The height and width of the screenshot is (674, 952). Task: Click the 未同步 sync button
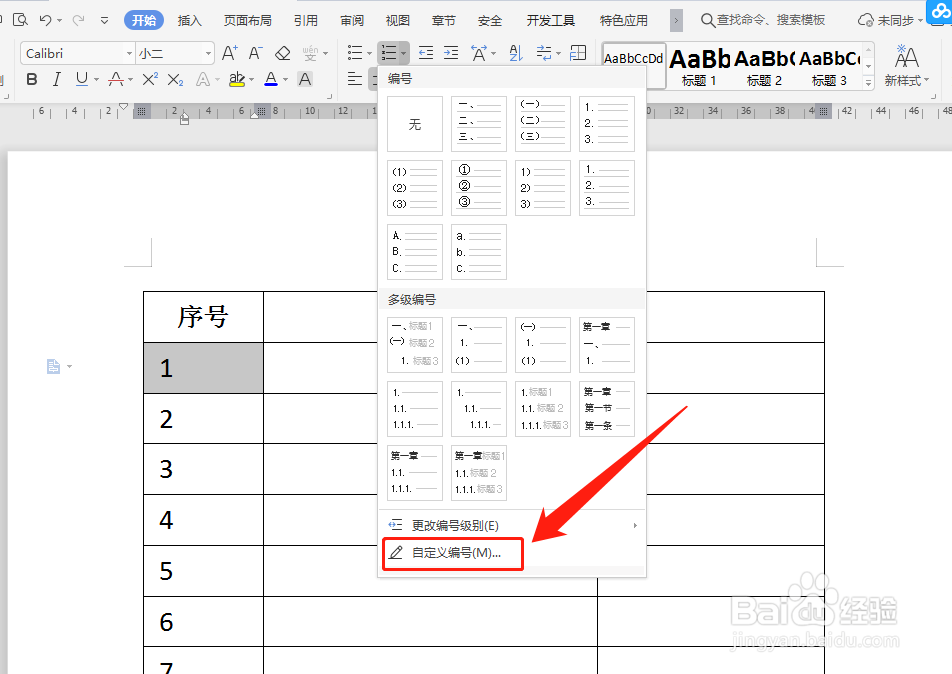click(890, 20)
